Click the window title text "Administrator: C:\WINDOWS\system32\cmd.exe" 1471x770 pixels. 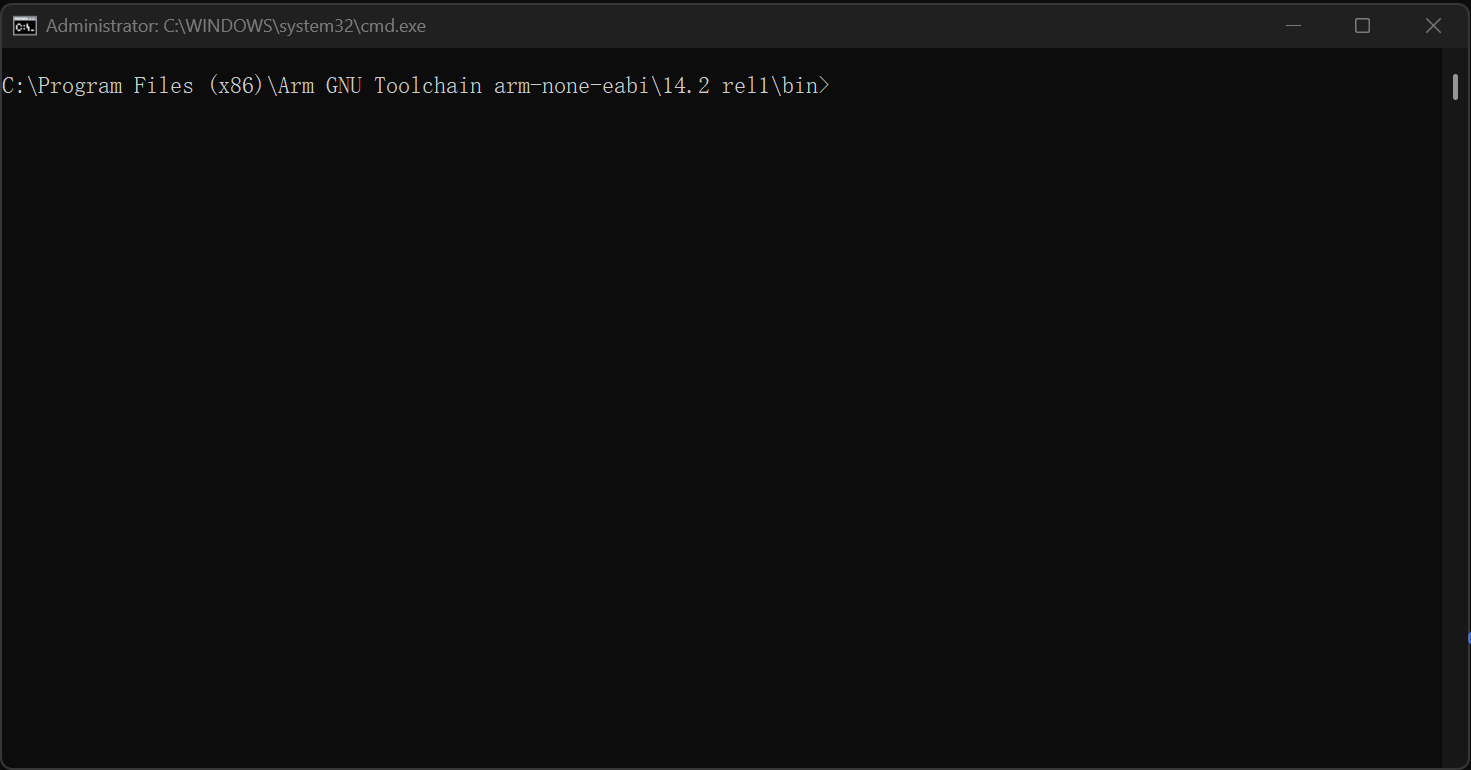pyautogui.click(x=236, y=26)
